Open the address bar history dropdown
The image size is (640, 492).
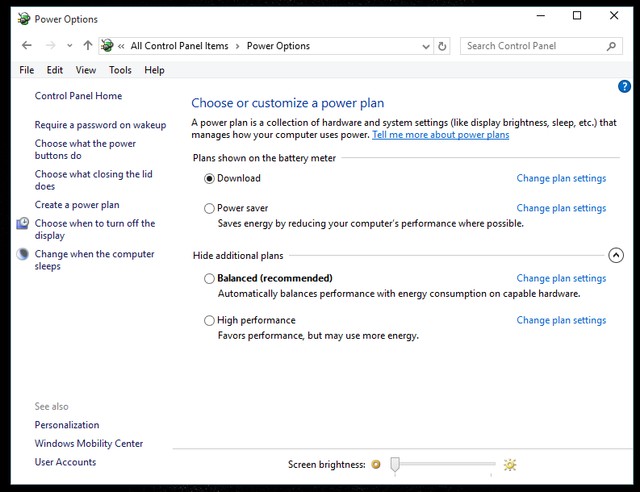[x=426, y=47]
